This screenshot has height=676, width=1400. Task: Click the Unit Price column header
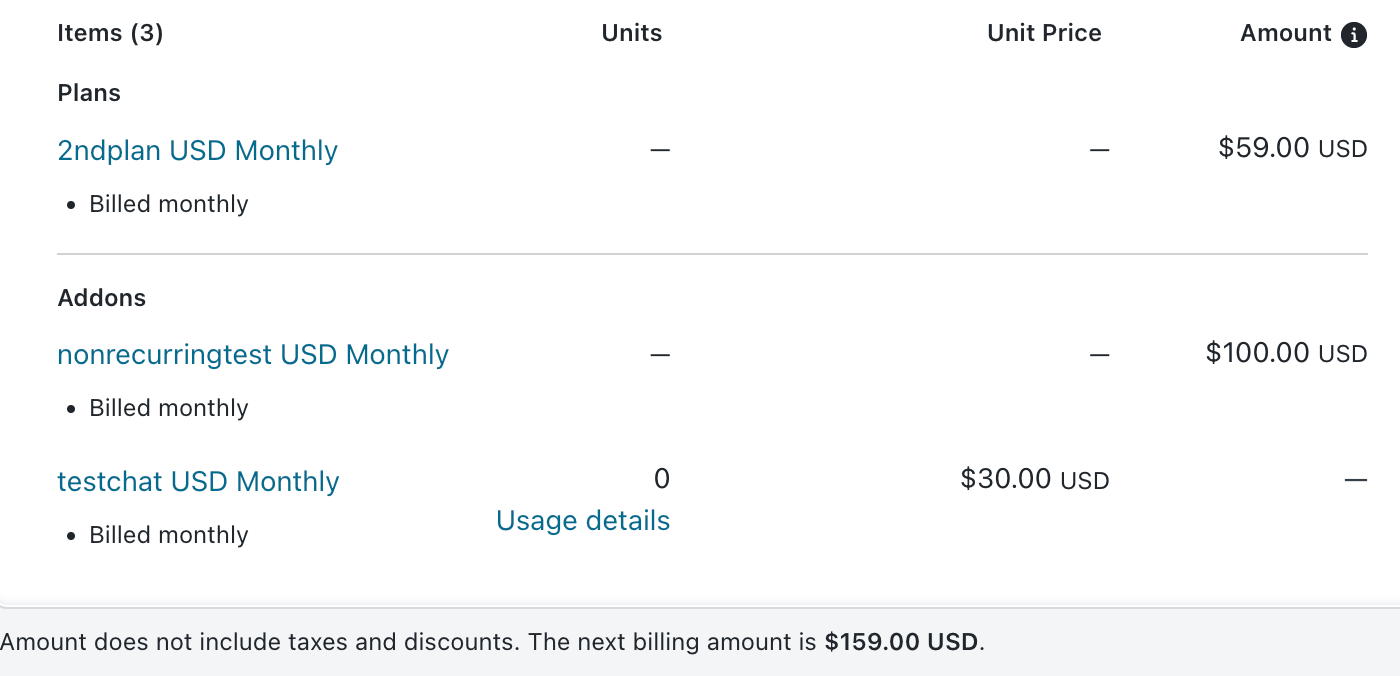[x=1044, y=34]
